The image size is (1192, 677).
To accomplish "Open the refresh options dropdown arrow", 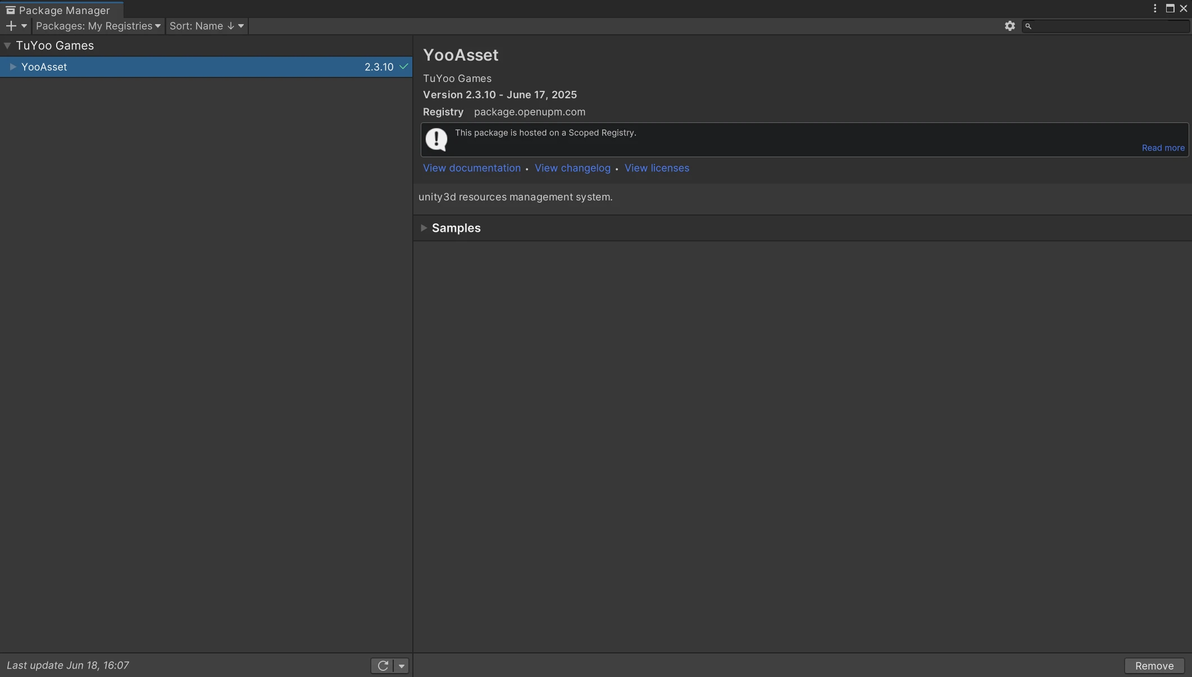I will (x=401, y=666).
